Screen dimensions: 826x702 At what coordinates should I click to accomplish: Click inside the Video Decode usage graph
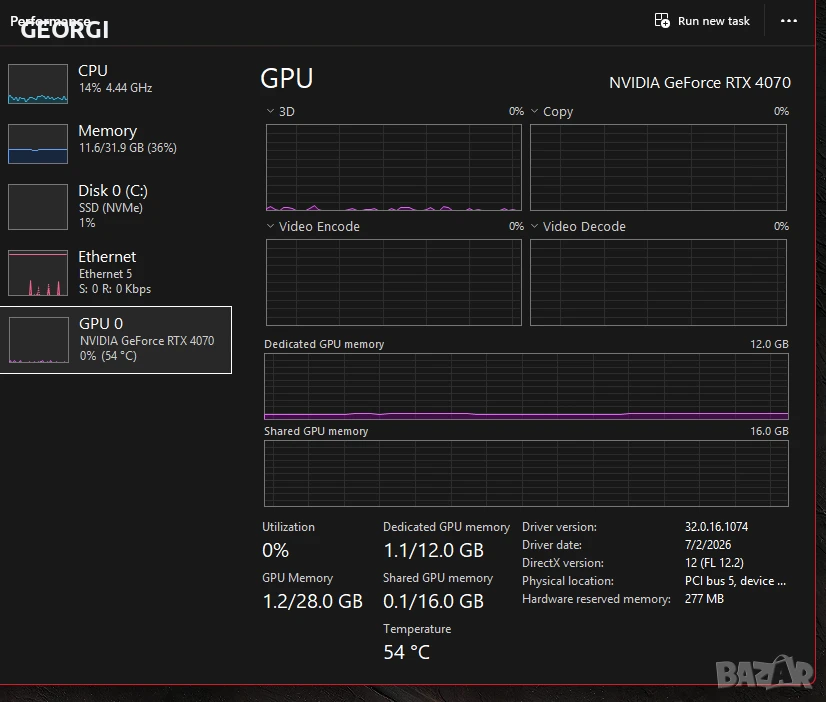(658, 282)
